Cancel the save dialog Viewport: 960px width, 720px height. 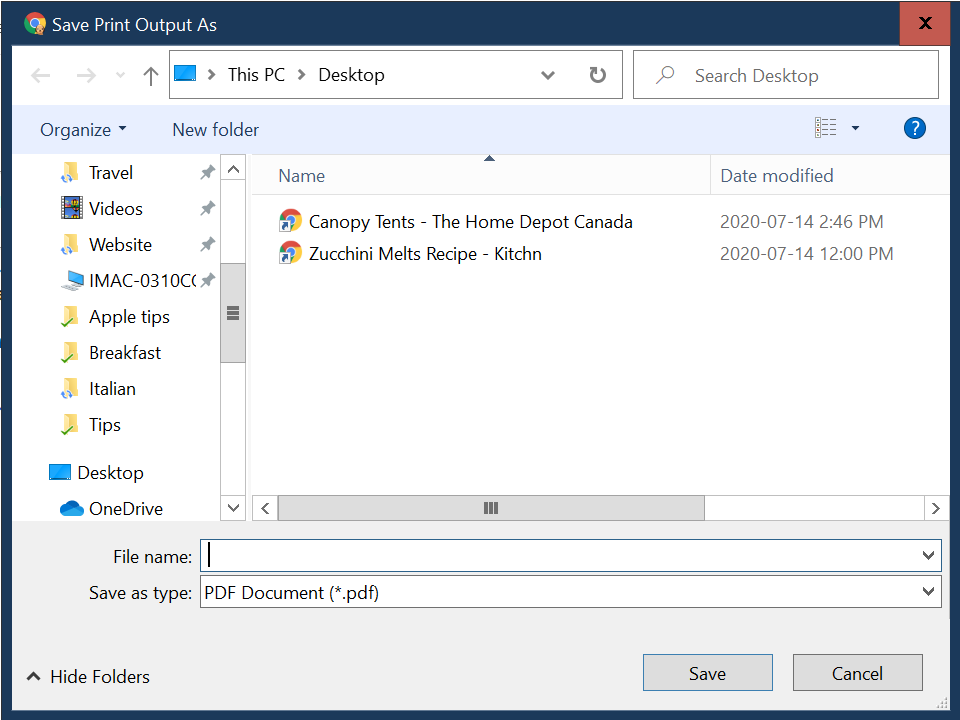(x=857, y=673)
